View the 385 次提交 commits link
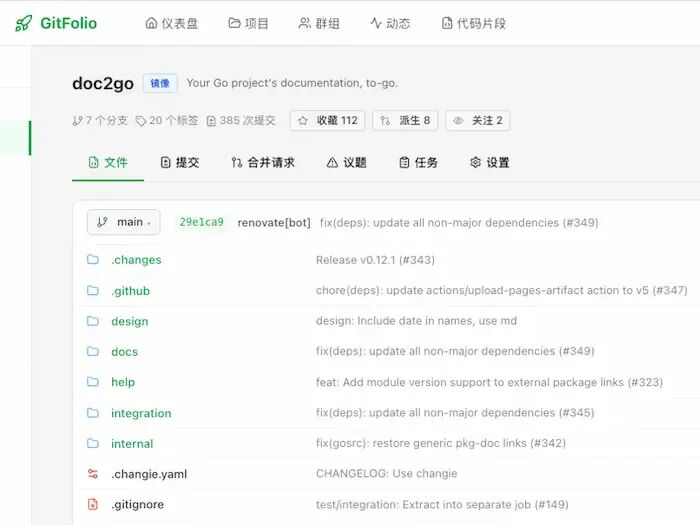Screen dimensions: 700x525 tap(241, 121)
